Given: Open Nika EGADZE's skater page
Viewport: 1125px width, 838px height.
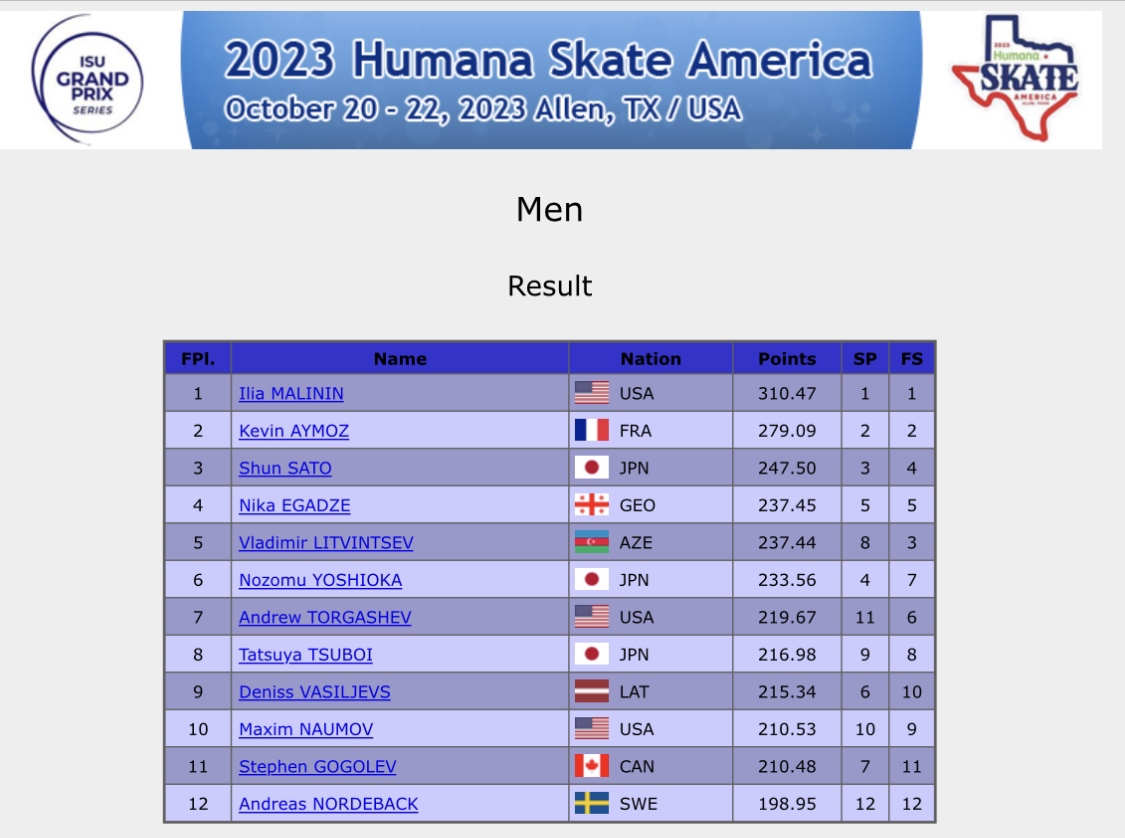Looking at the screenshot, I should (294, 505).
